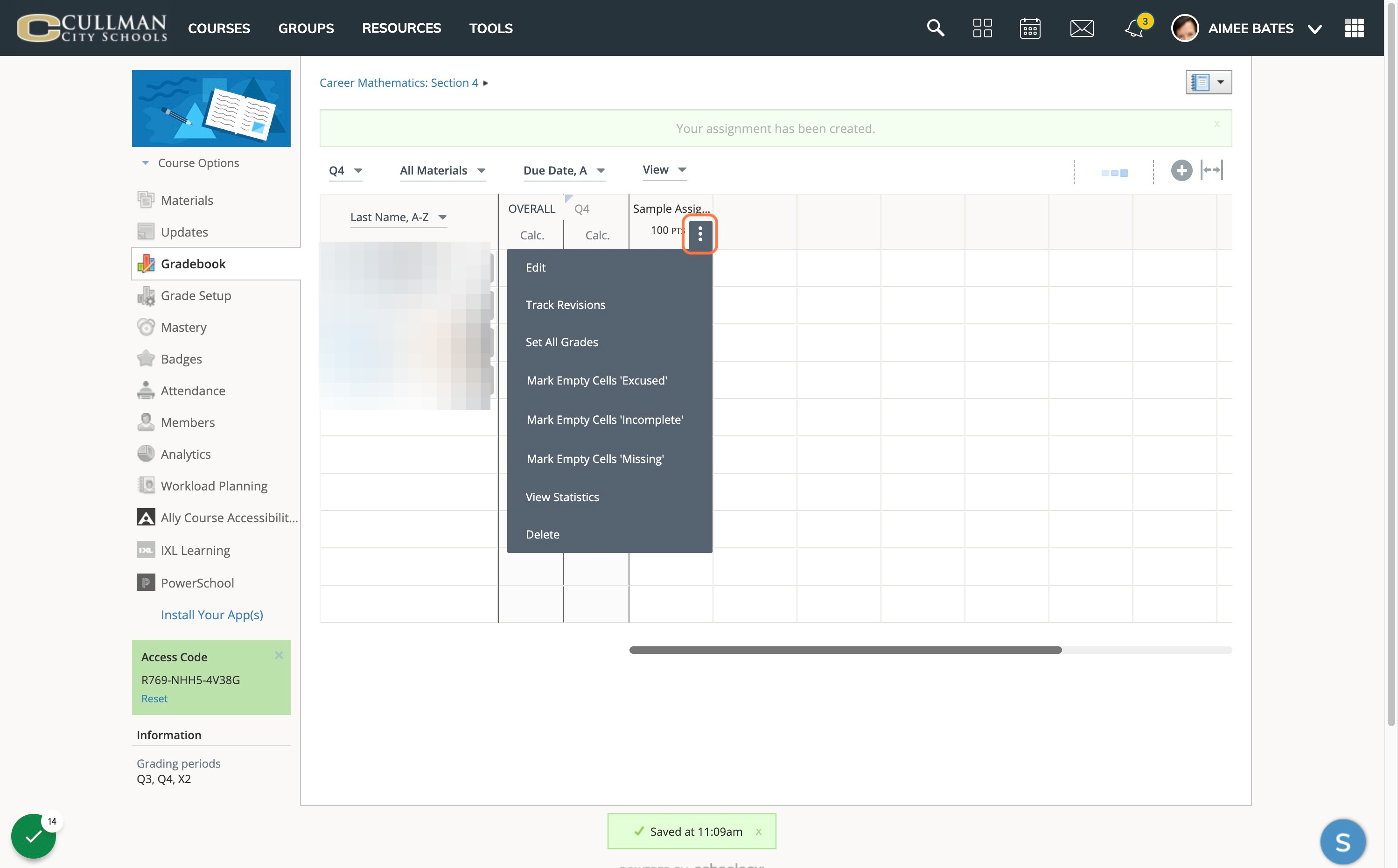Click the three-dot assignment options button

(x=700, y=234)
